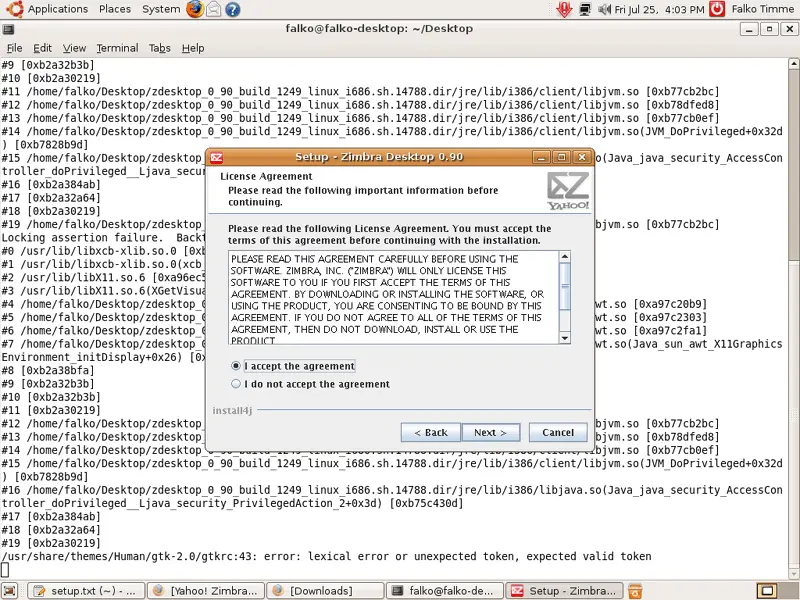Open the terminal Tabs menu
The image size is (800, 600).
click(x=159, y=48)
